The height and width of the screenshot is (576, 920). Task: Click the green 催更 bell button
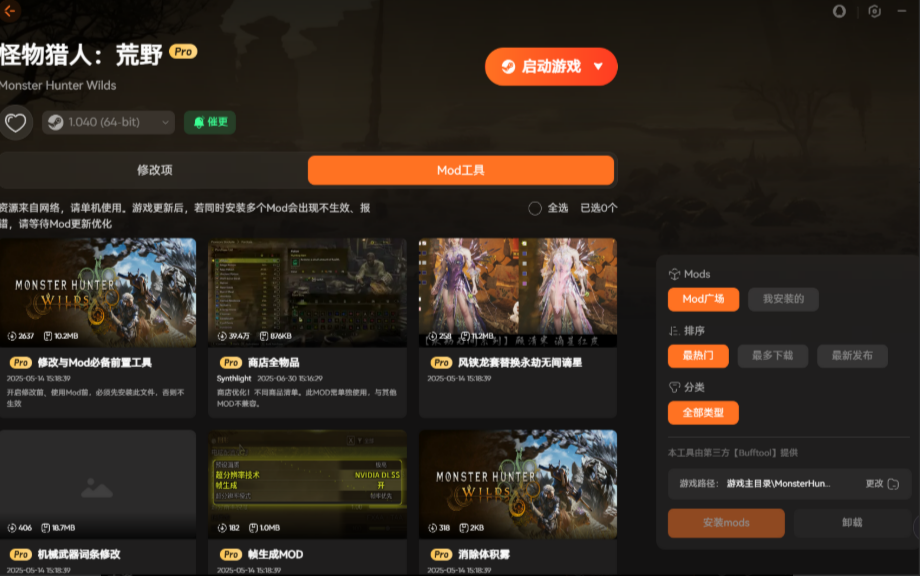[210, 122]
